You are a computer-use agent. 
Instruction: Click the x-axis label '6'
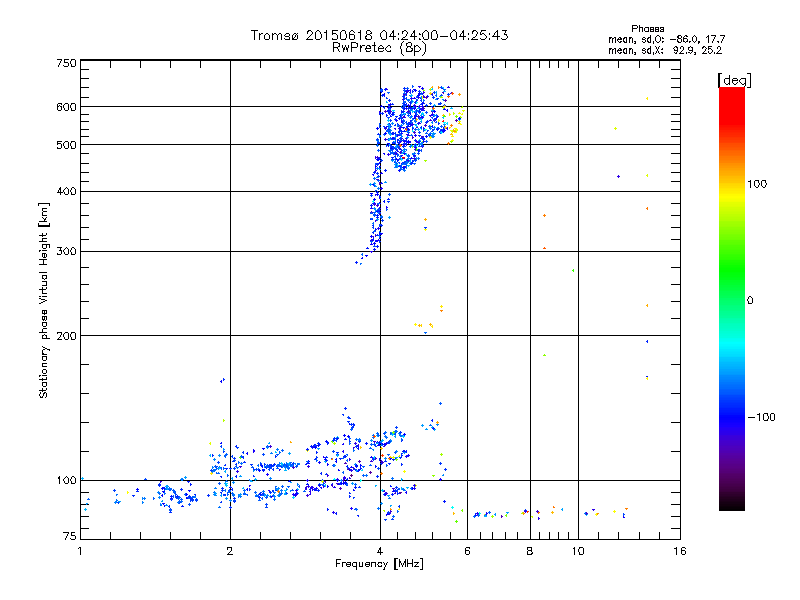coord(467,551)
